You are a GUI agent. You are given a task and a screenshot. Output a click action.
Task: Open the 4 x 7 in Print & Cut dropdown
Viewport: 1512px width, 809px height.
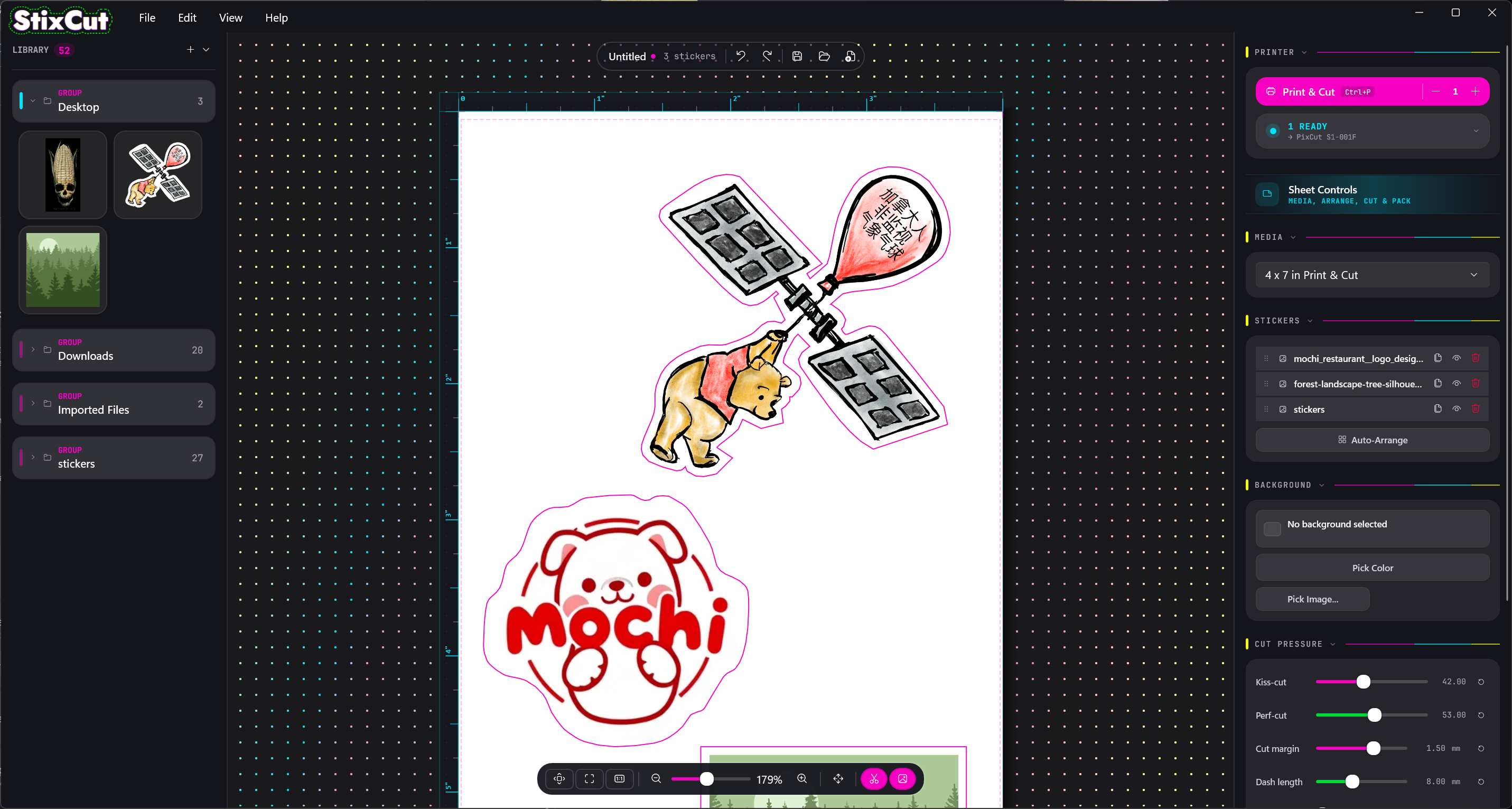pyautogui.click(x=1373, y=275)
